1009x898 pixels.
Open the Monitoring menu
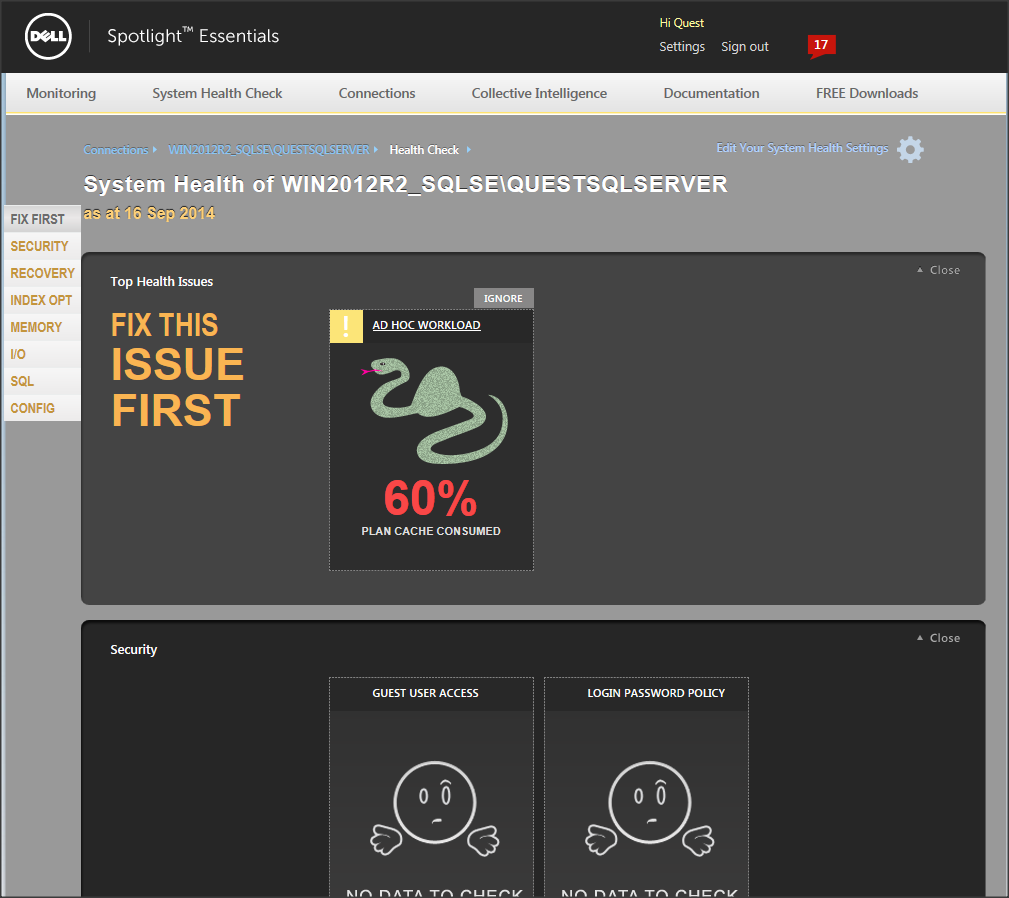[61, 93]
